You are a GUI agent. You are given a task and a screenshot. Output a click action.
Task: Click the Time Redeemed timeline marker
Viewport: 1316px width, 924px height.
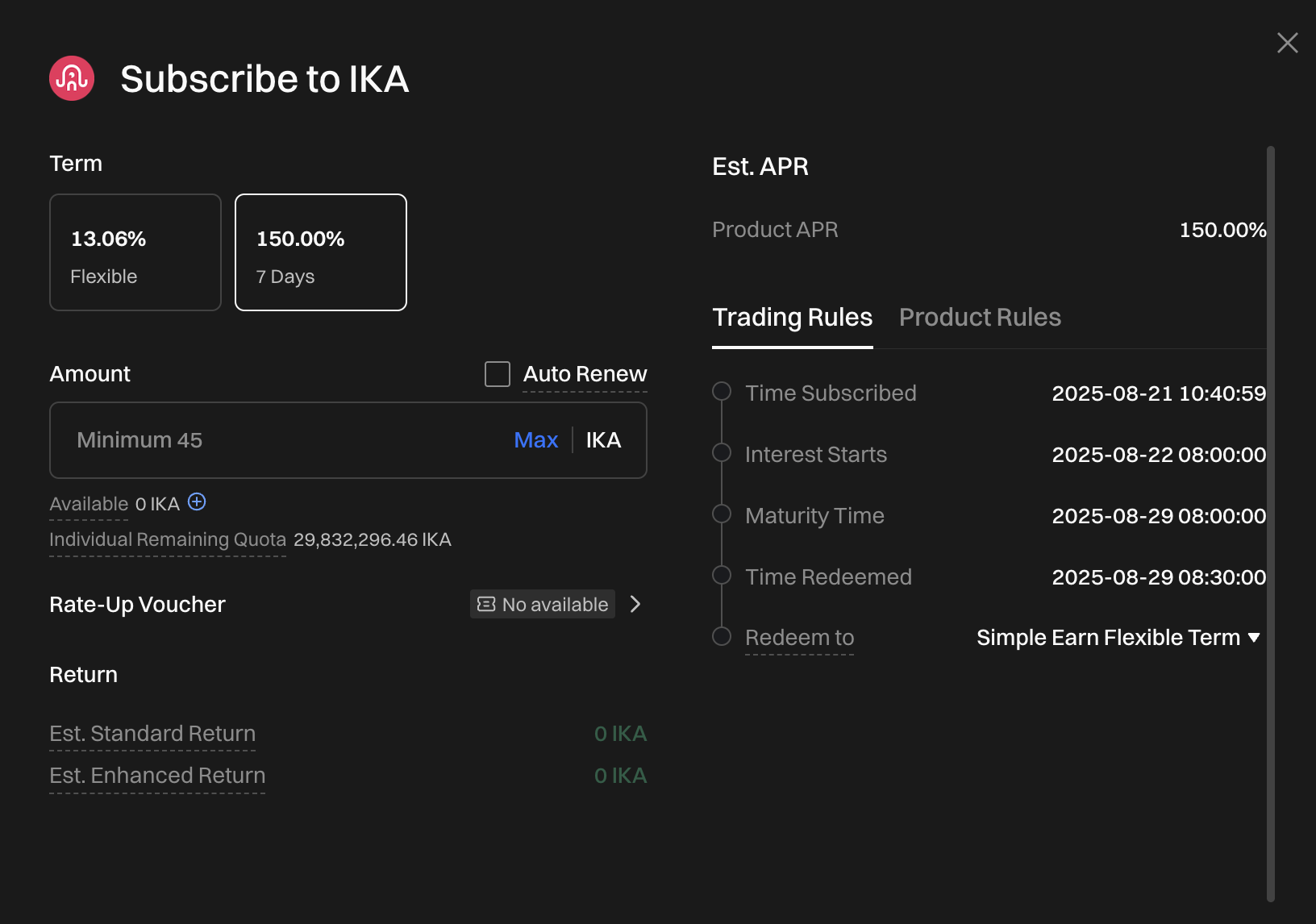pos(722,576)
